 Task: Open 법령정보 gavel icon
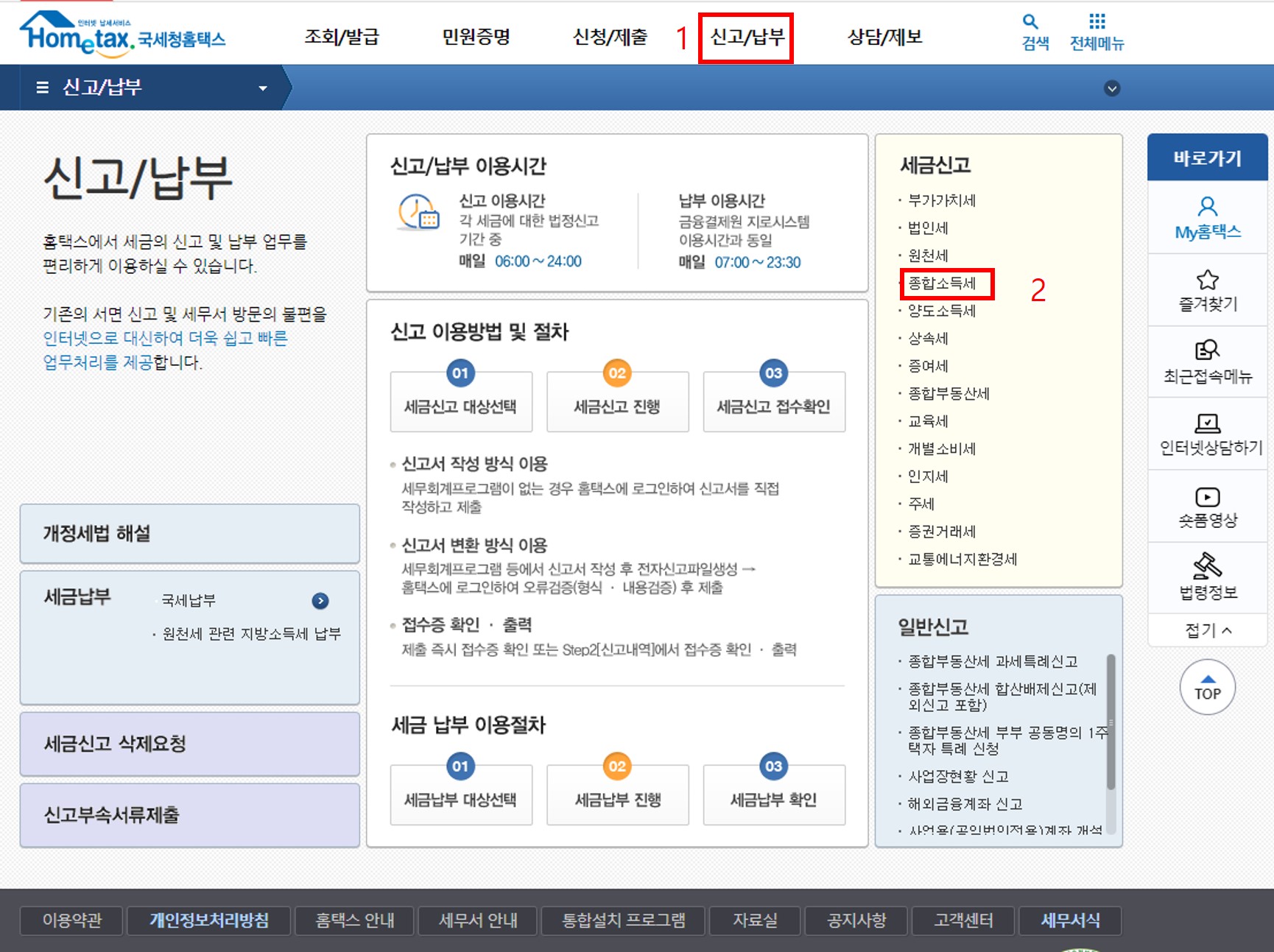tap(1208, 565)
